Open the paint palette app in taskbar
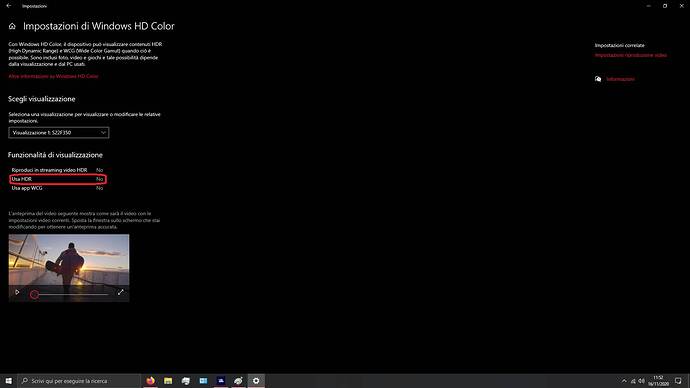Screen dimensions: 690x388 [239, 381]
